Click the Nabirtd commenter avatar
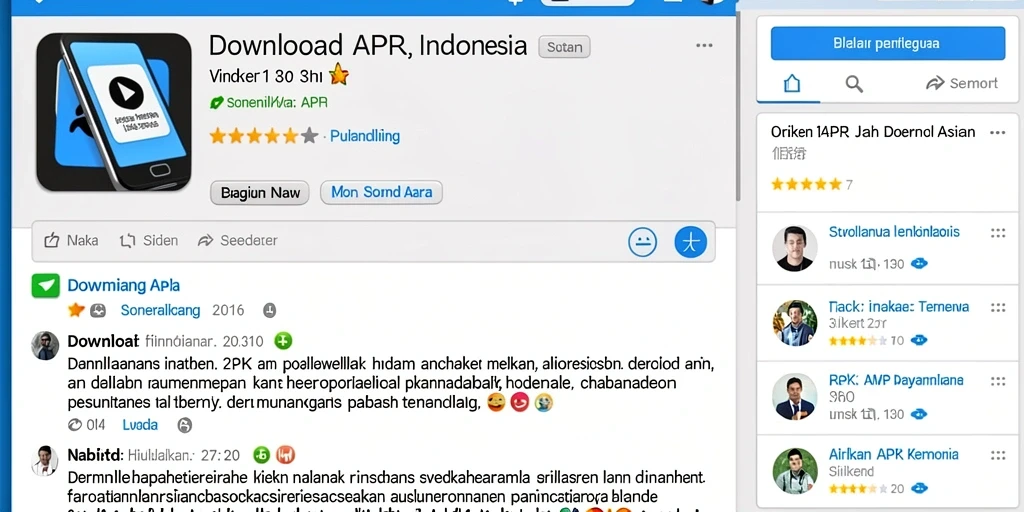1024x512 pixels. [45, 460]
